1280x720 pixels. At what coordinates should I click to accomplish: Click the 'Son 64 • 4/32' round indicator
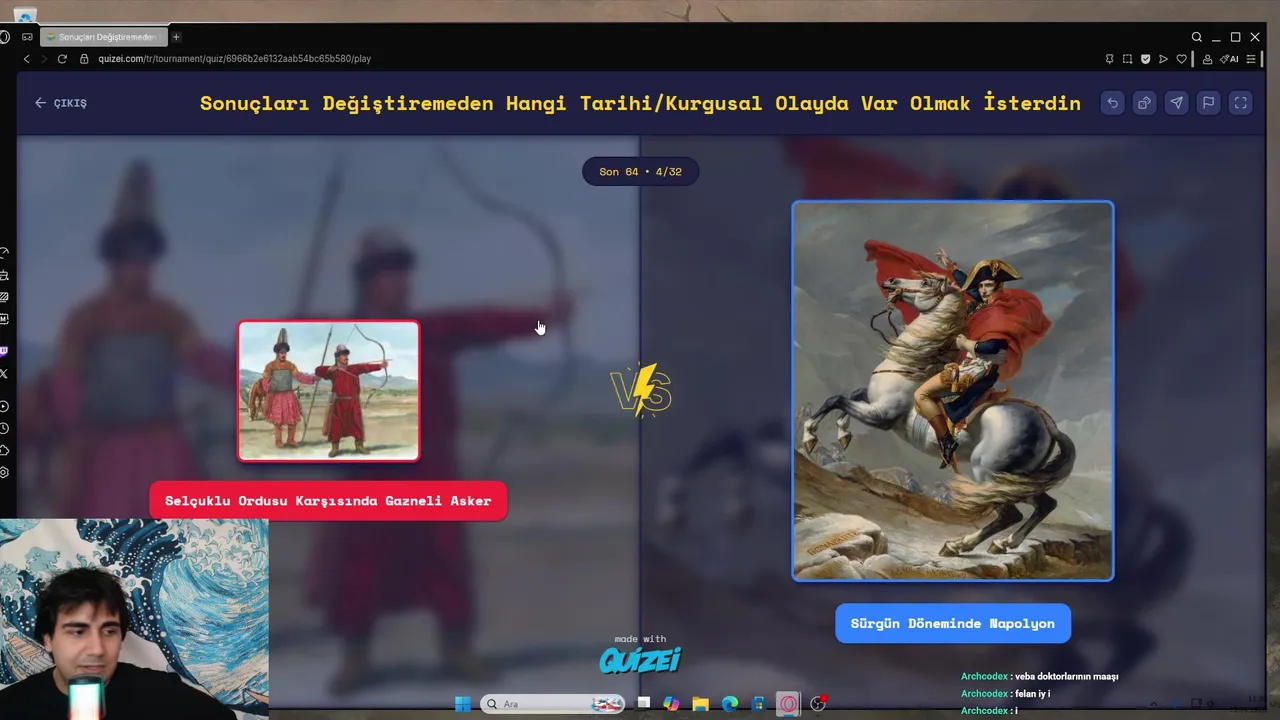(640, 172)
